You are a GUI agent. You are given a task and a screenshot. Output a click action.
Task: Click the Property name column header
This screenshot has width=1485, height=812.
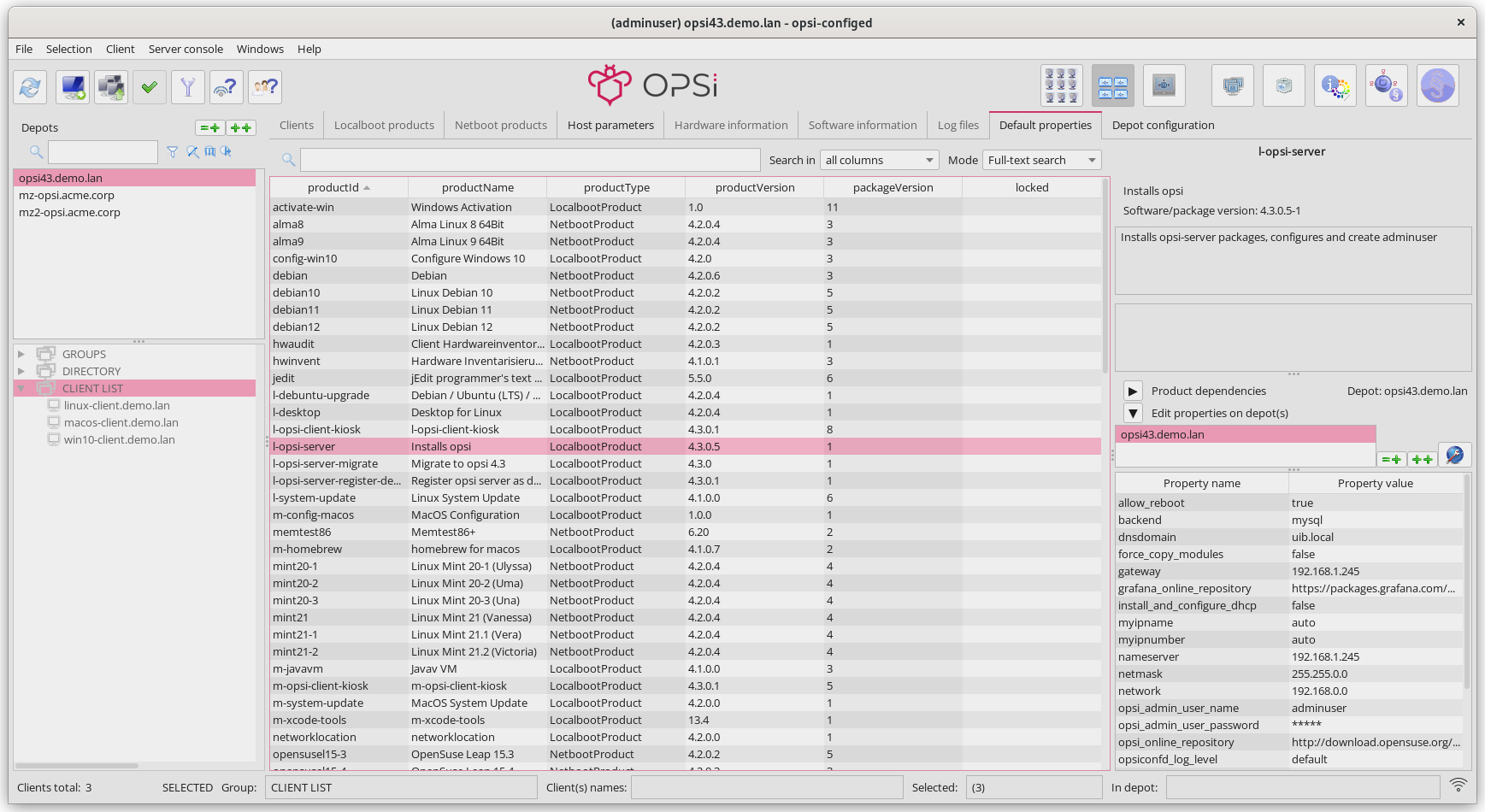(x=1202, y=483)
